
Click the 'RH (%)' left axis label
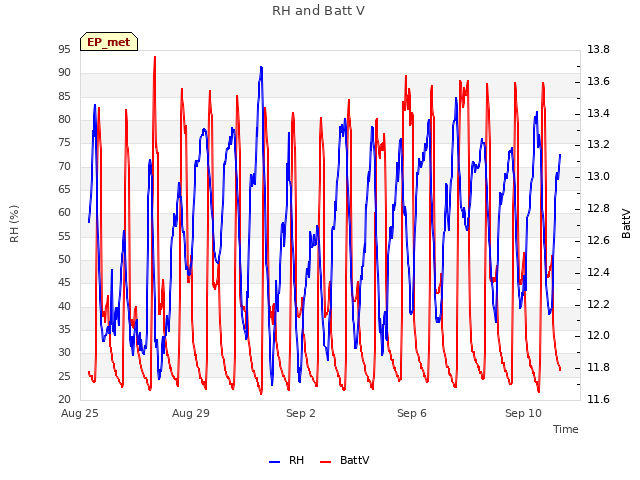click(x=14, y=224)
